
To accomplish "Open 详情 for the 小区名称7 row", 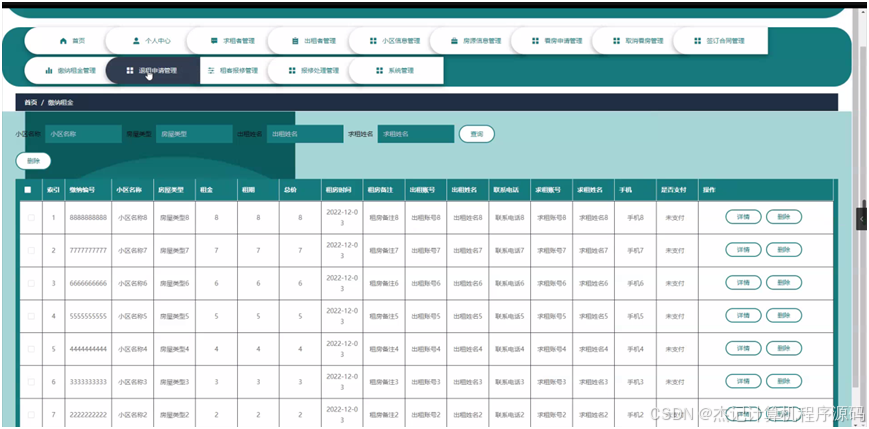I will pyautogui.click(x=743, y=250).
